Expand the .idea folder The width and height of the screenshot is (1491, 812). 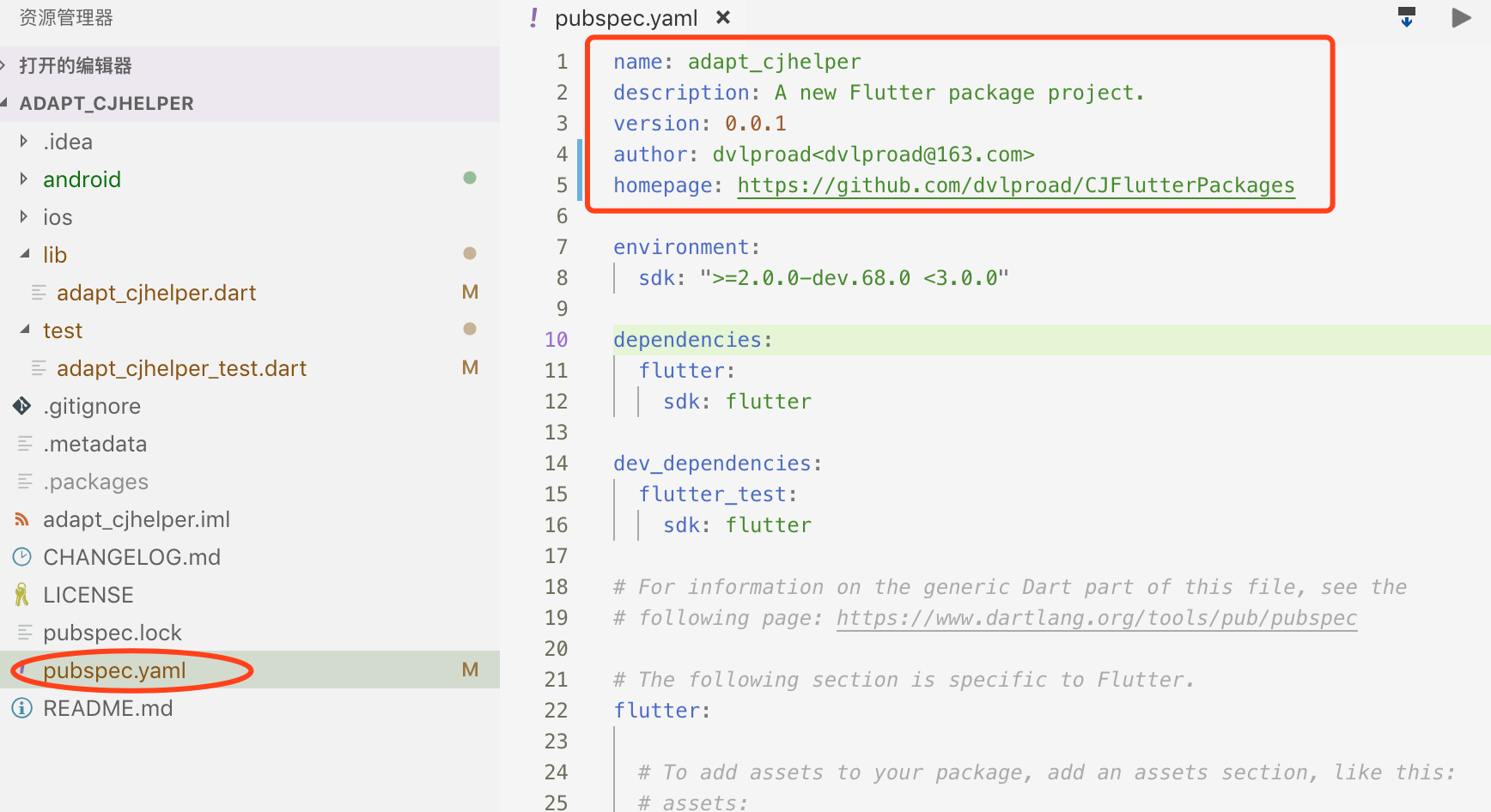pyautogui.click(x=24, y=141)
